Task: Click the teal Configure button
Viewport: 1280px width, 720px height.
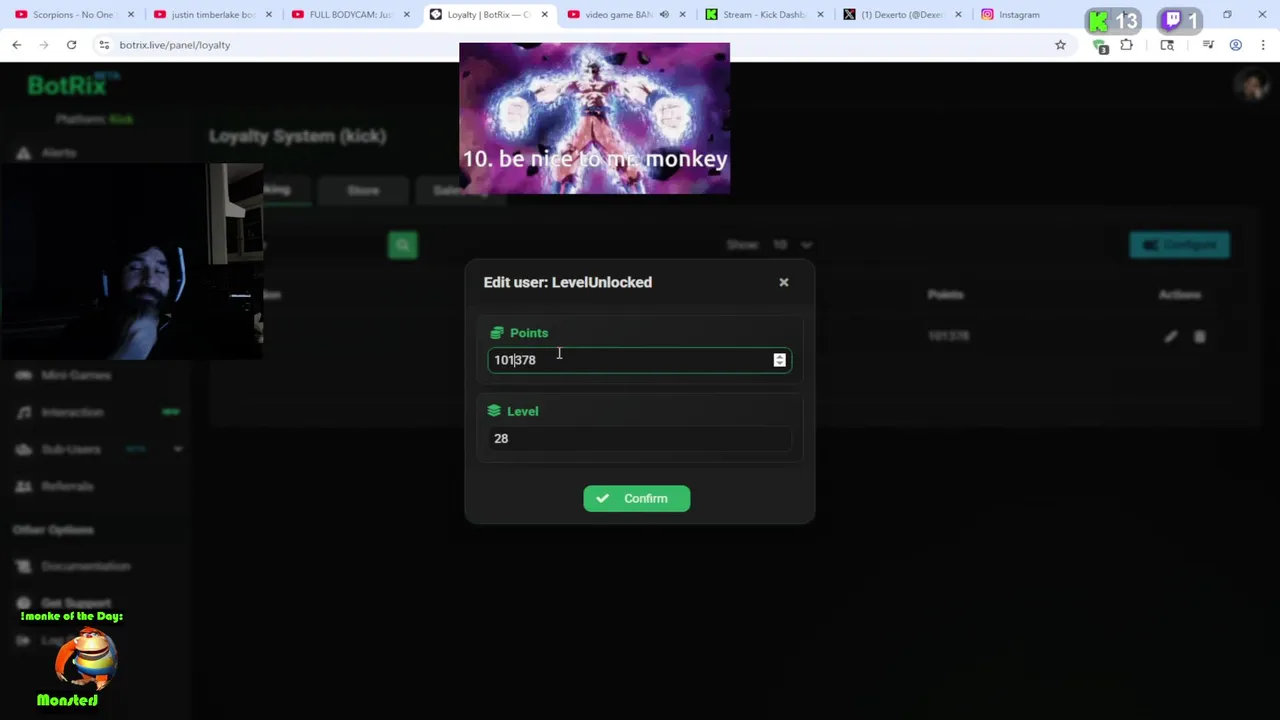Action: (x=1180, y=245)
